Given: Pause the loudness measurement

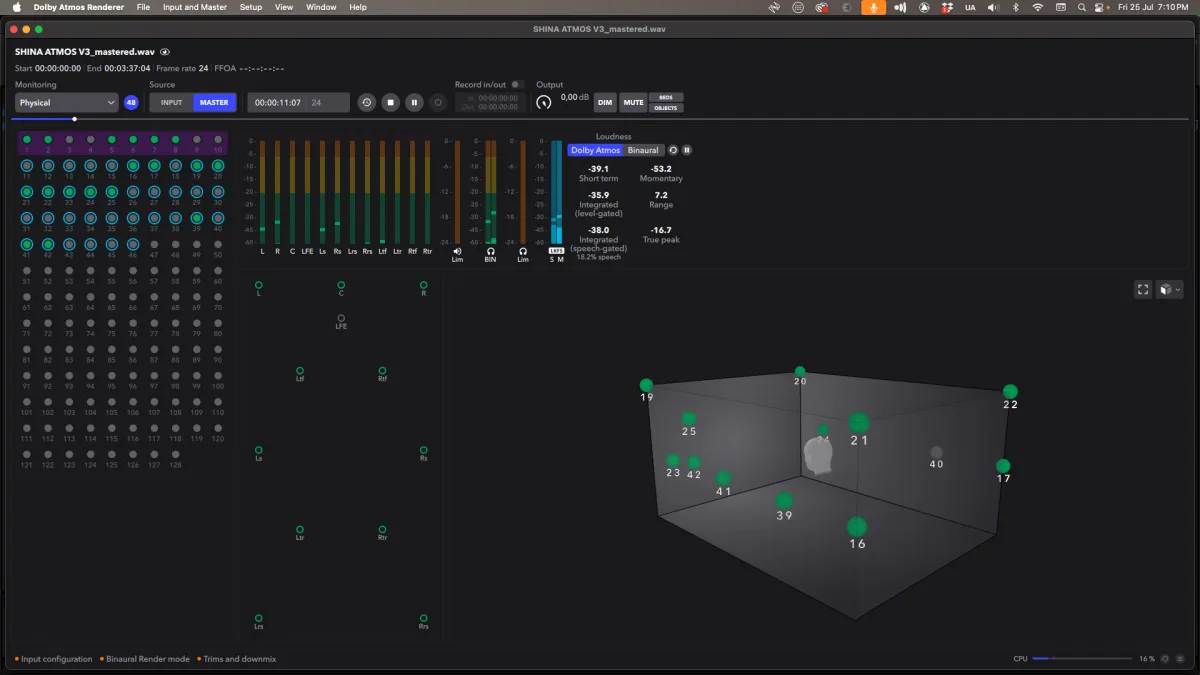Looking at the screenshot, I should [687, 150].
